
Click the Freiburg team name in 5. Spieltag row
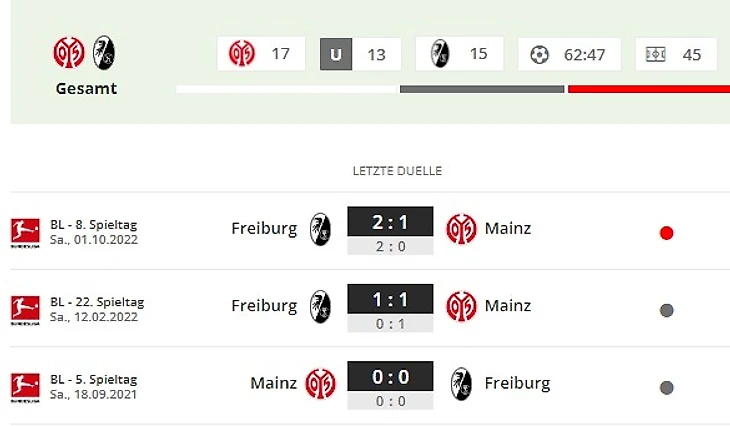pos(517,383)
